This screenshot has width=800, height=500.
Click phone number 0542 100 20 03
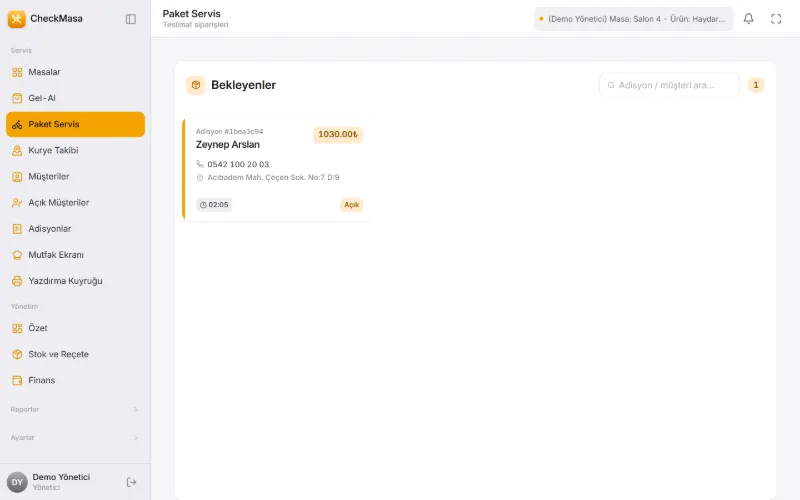[238, 164]
